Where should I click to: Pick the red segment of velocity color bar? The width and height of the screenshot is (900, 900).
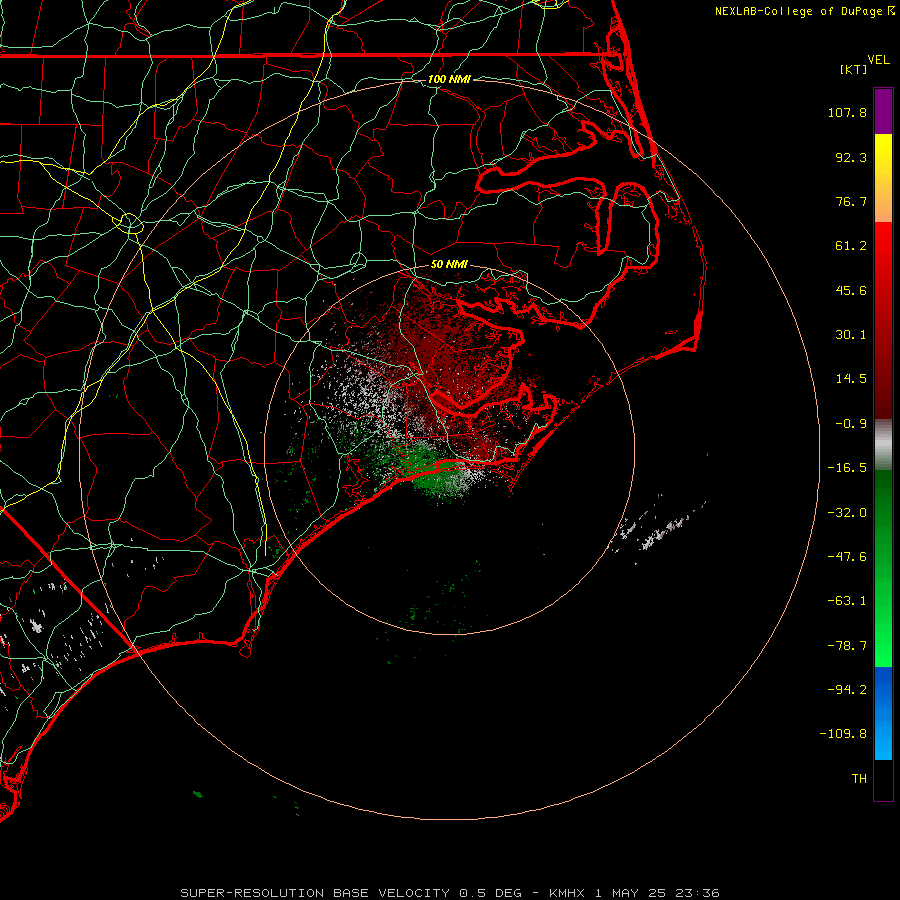coord(883,320)
